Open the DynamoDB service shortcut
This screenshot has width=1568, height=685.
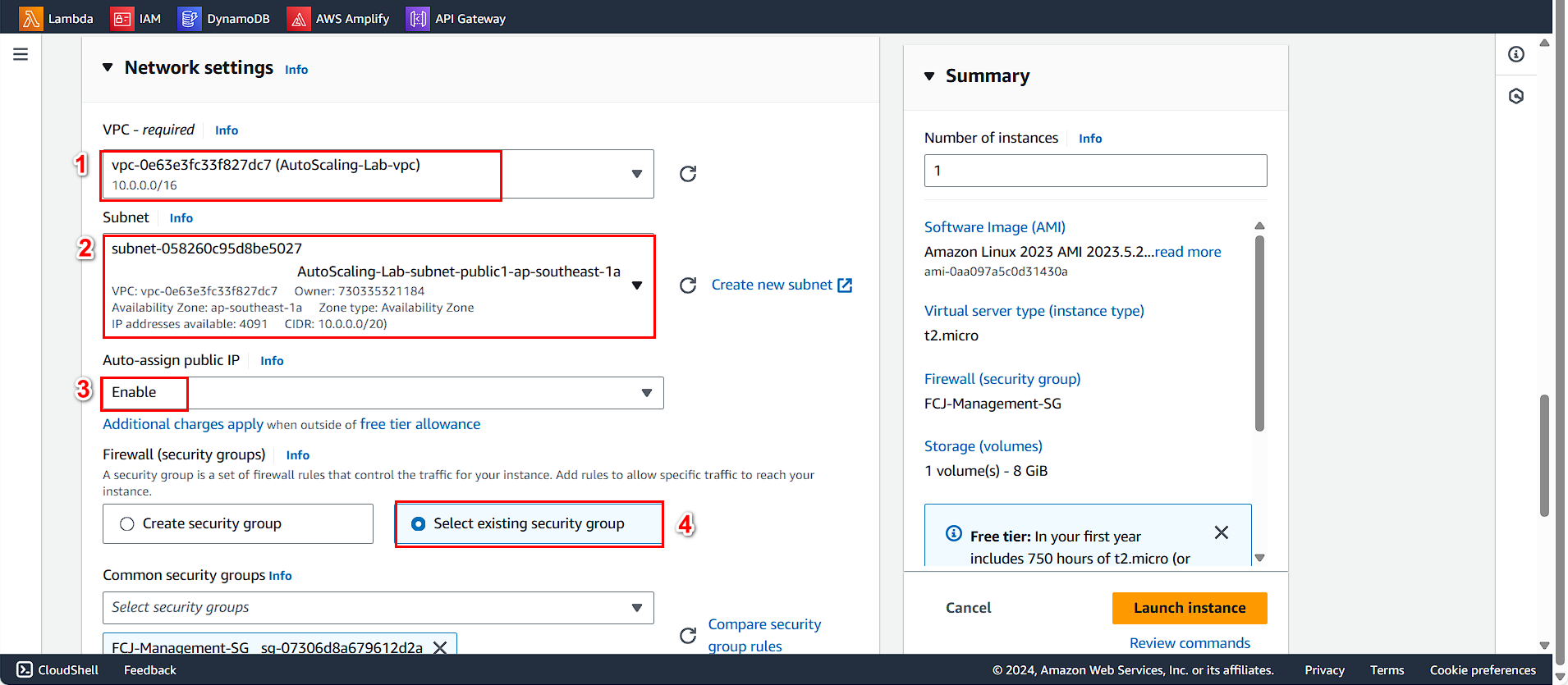(224, 18)
